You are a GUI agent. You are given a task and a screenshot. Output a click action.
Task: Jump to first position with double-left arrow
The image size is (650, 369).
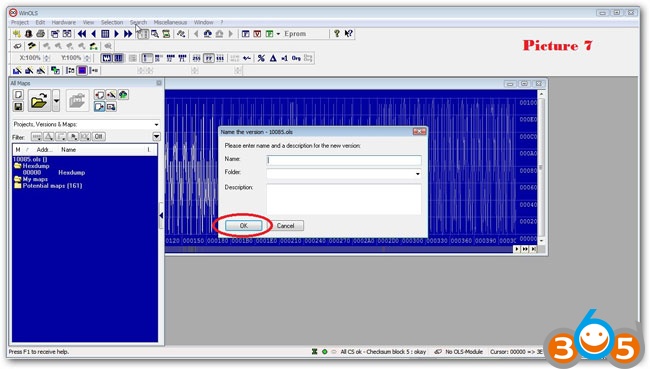[82, 34]
